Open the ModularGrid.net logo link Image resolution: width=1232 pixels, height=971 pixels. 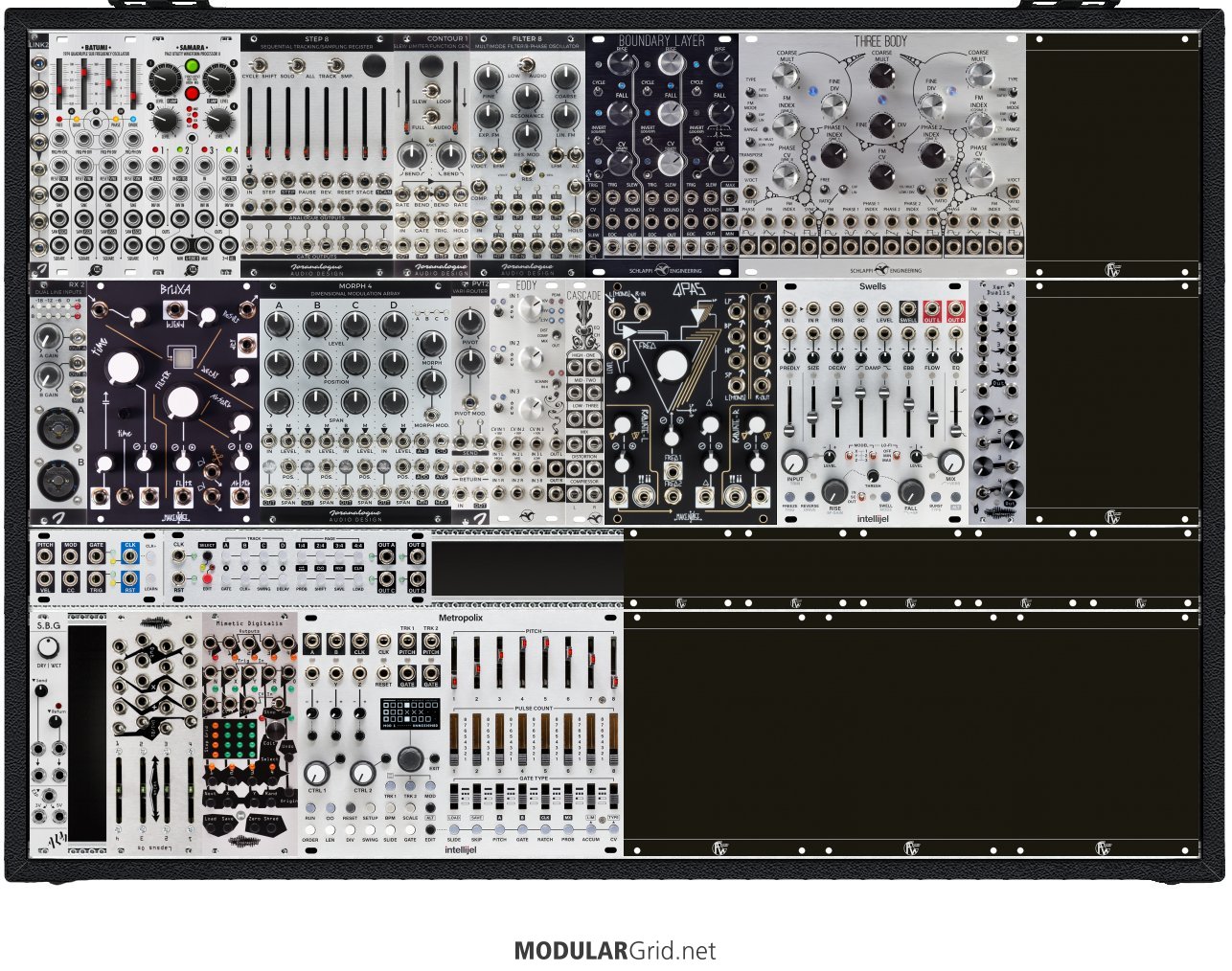(x=615, y=951)
